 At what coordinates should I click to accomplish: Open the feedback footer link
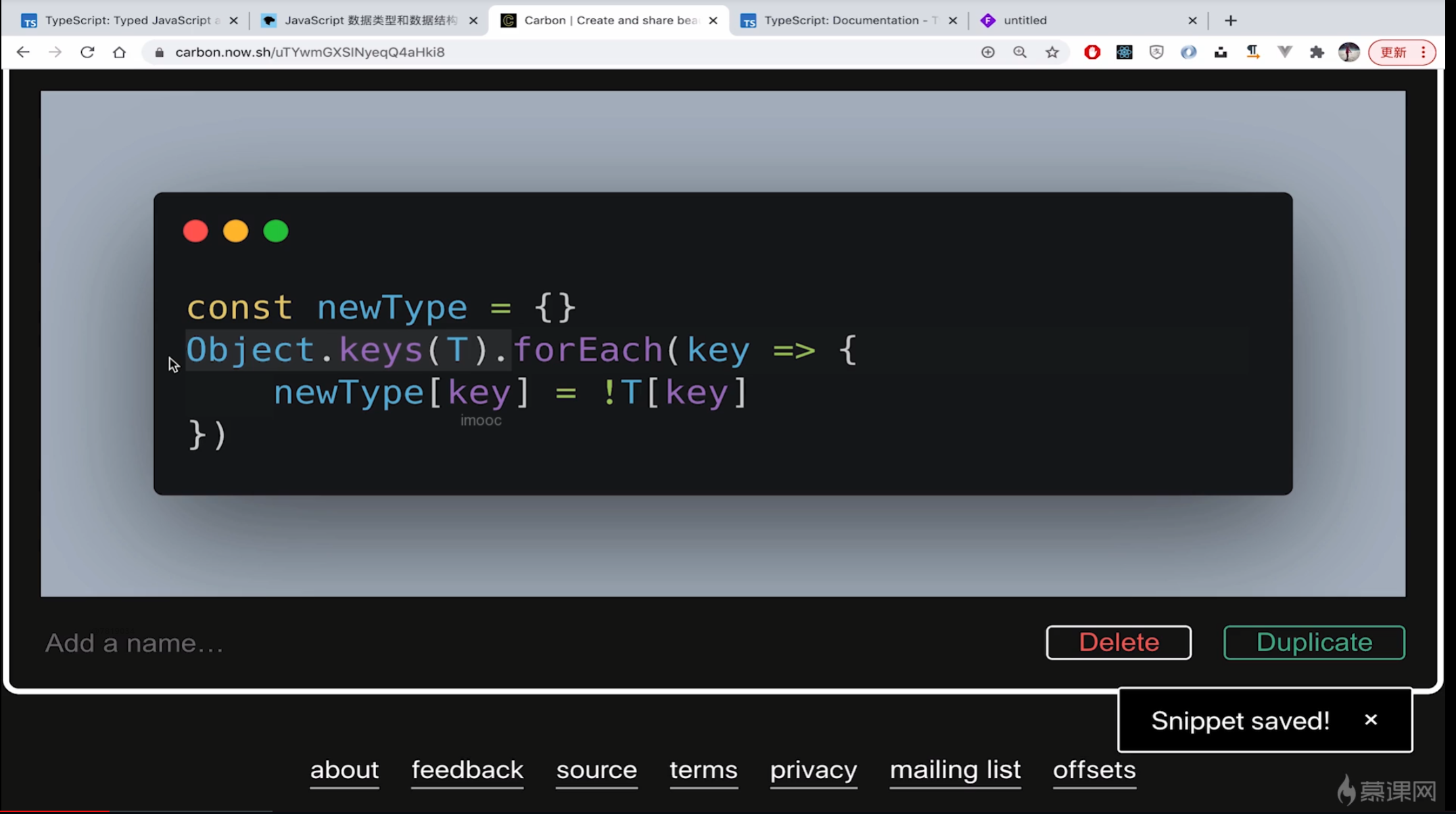[467, 770]
